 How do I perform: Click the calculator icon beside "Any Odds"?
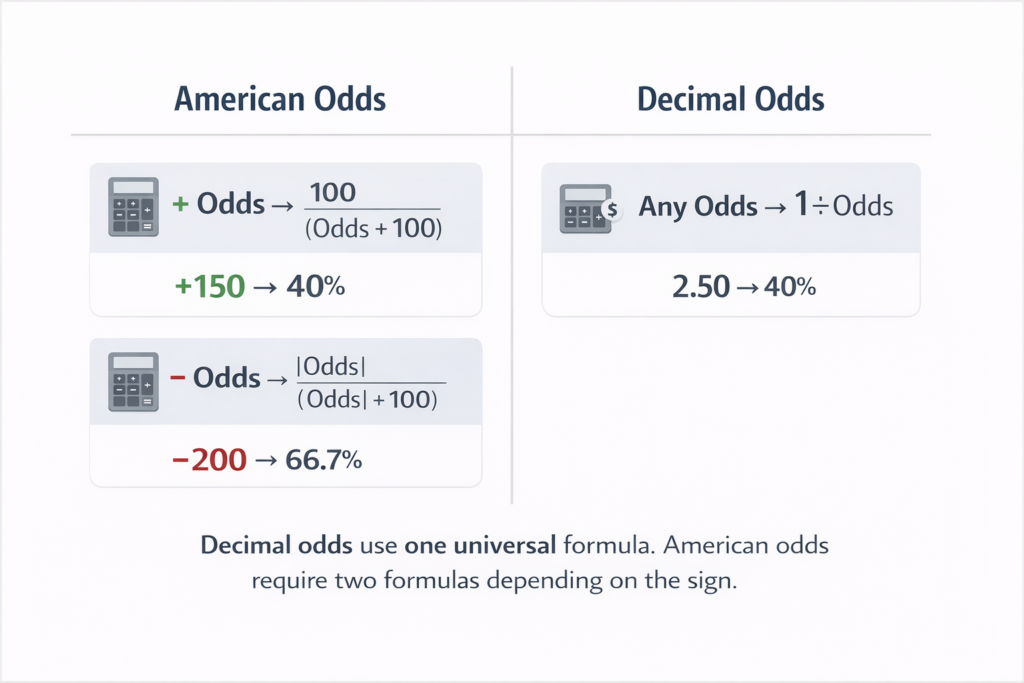[585, 206]
